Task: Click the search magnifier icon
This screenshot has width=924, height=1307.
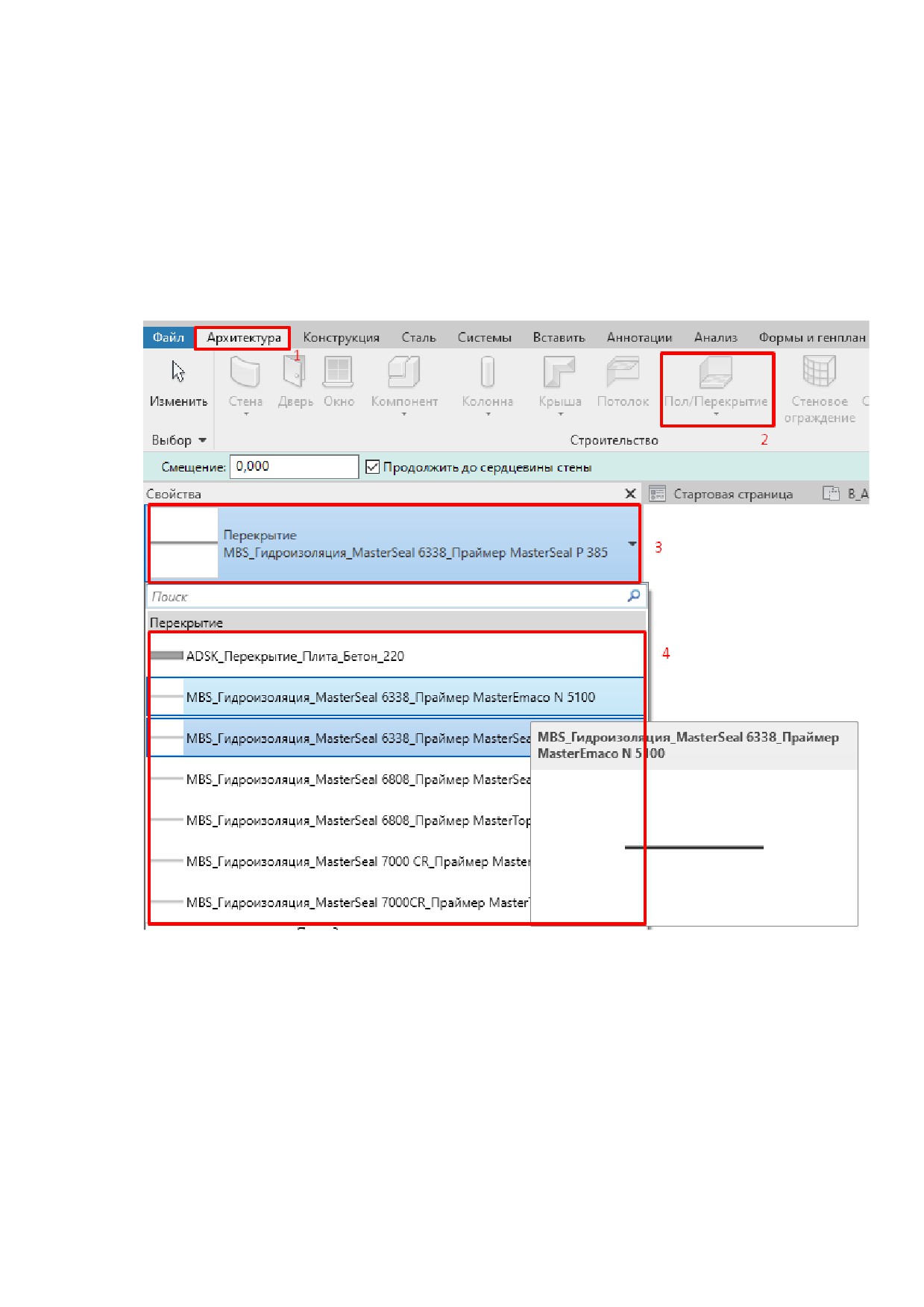Action: pos(634,596)
